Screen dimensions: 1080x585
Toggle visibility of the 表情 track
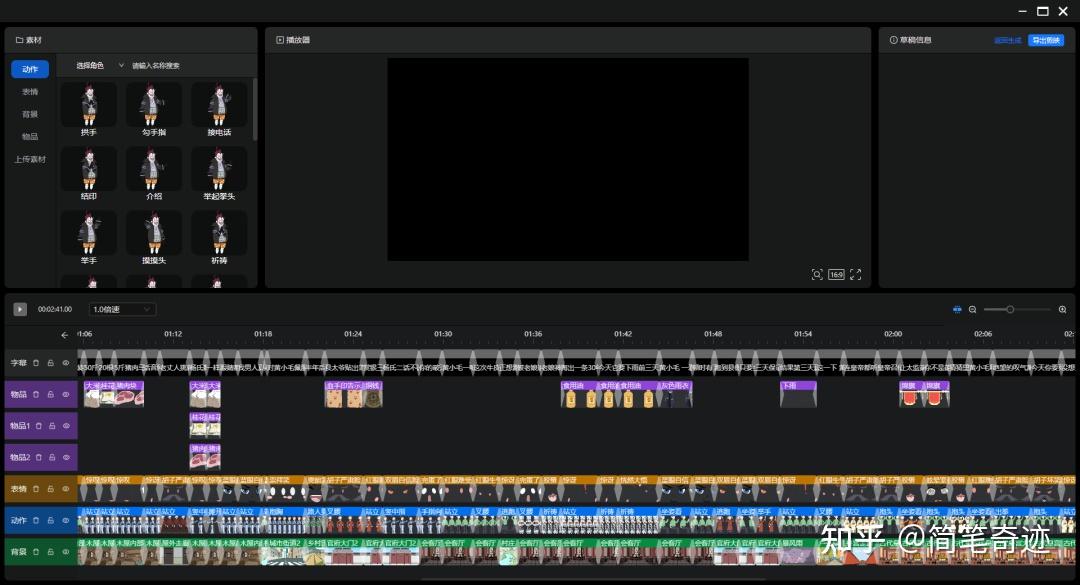tap(66, 489)
